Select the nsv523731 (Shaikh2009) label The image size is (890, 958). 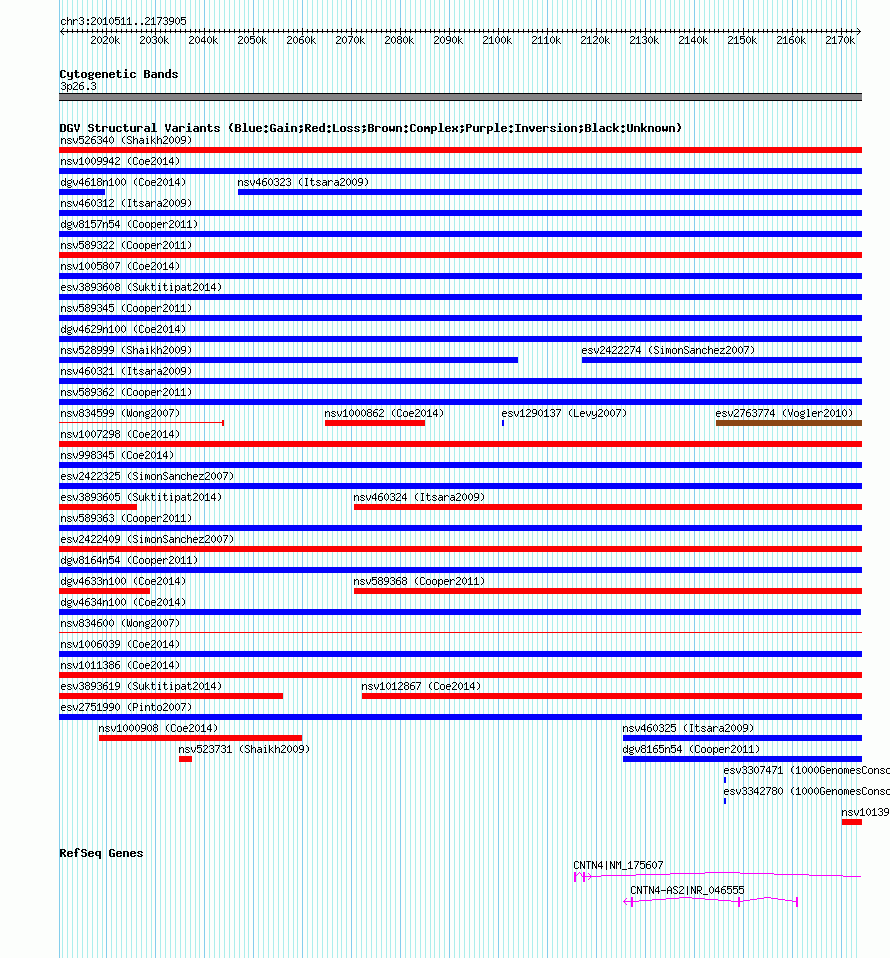pyautogui.click(x=244, y=749)
